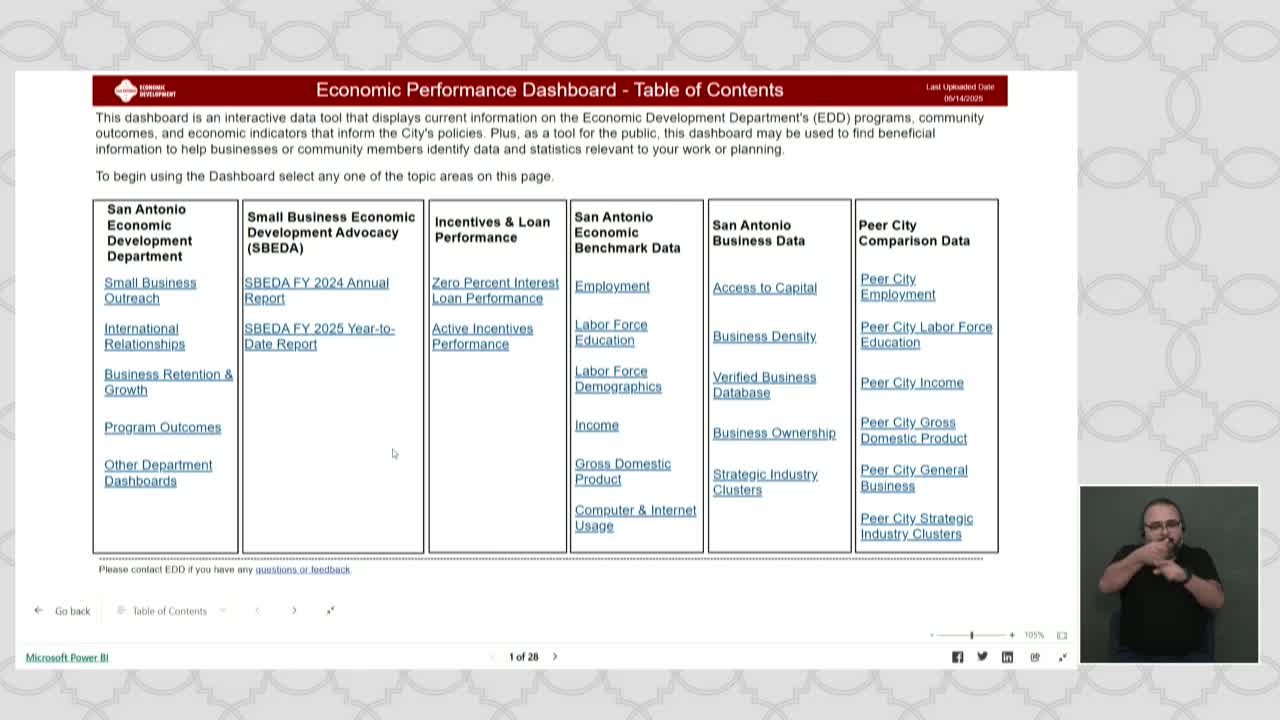The width and height of the screenshot is (1280, 720).
Task: Click the Peer City Comparison Data heading
Action: tap(914, 233)
